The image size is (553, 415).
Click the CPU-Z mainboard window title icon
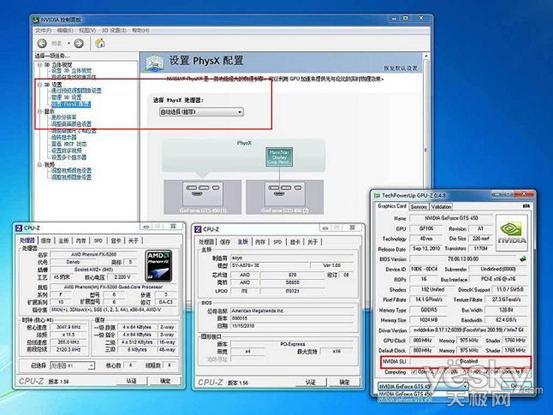(198, 230)
